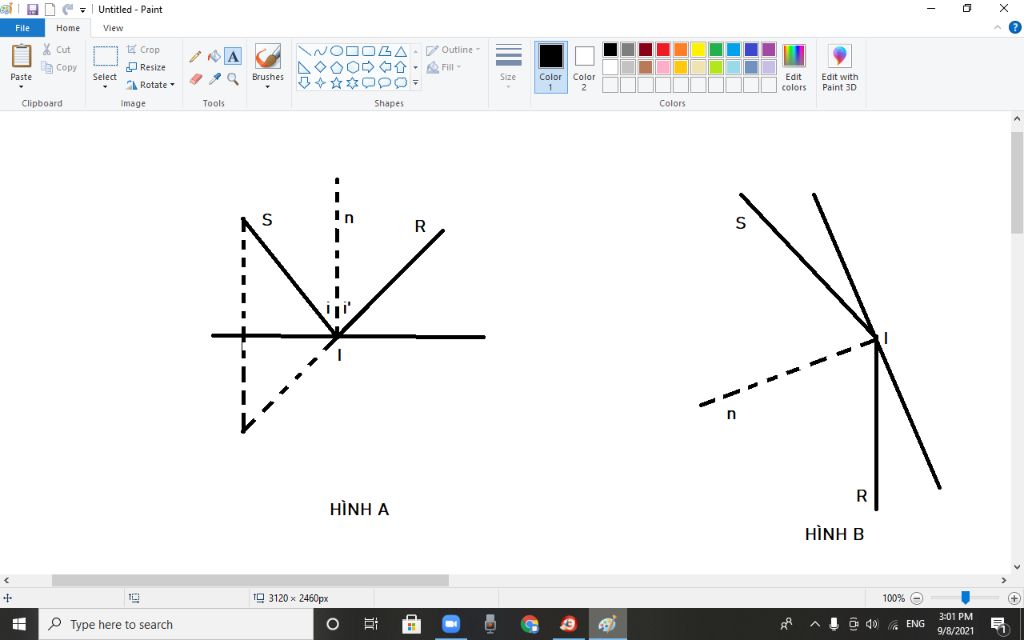Viewport: 1024px width, 640px height.
Task: Open Edit colors dialog
Action: pos(794,68)
